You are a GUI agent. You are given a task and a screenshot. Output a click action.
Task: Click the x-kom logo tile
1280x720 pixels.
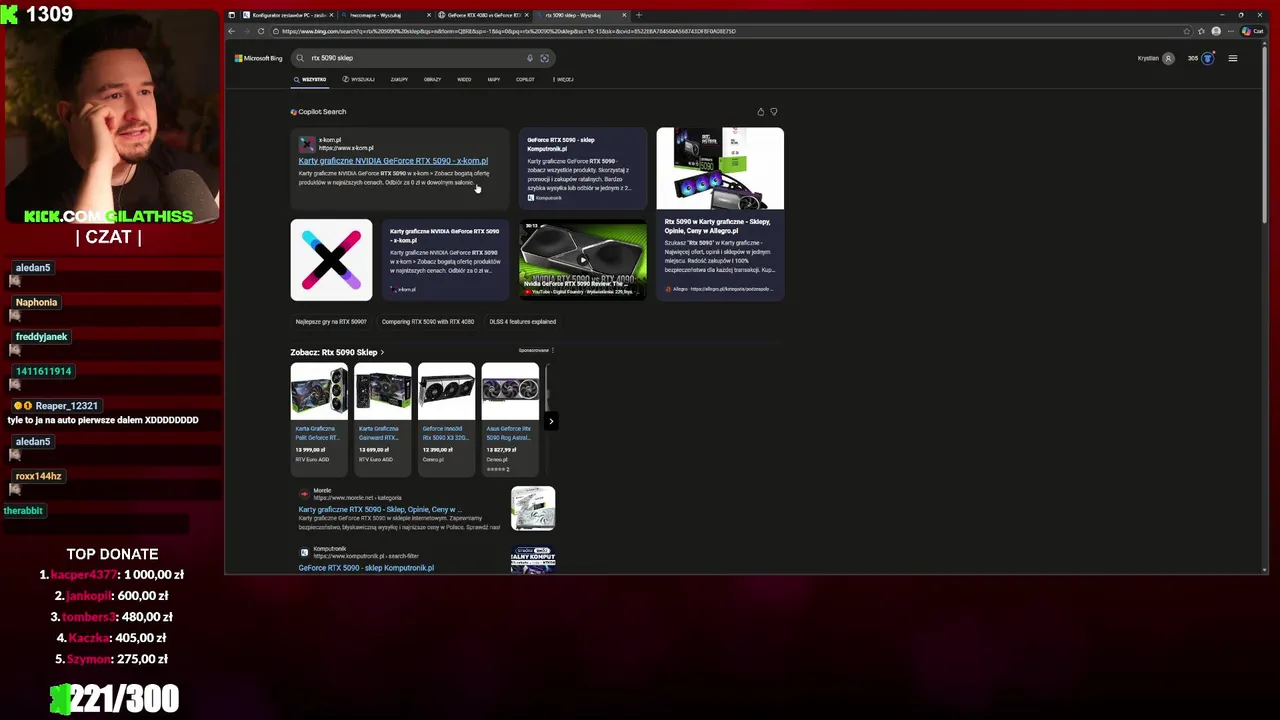(x=331, y=260)
